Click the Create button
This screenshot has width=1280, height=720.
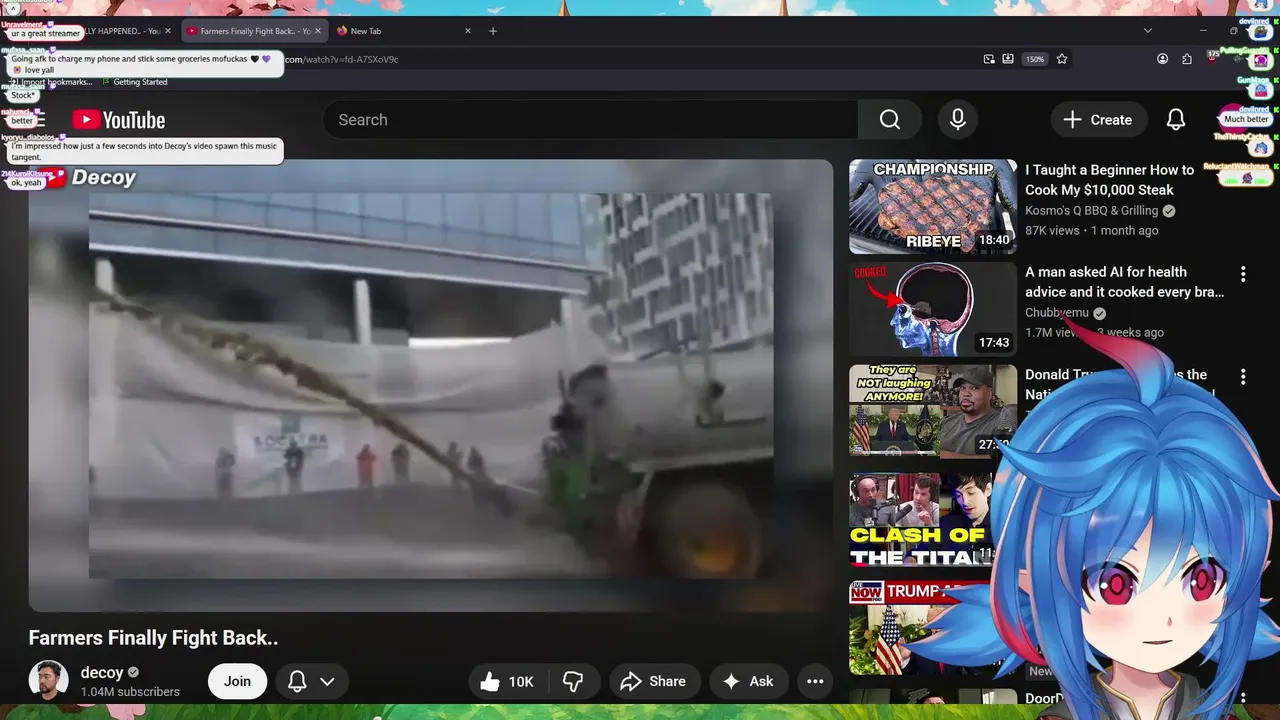(1097, 120)
